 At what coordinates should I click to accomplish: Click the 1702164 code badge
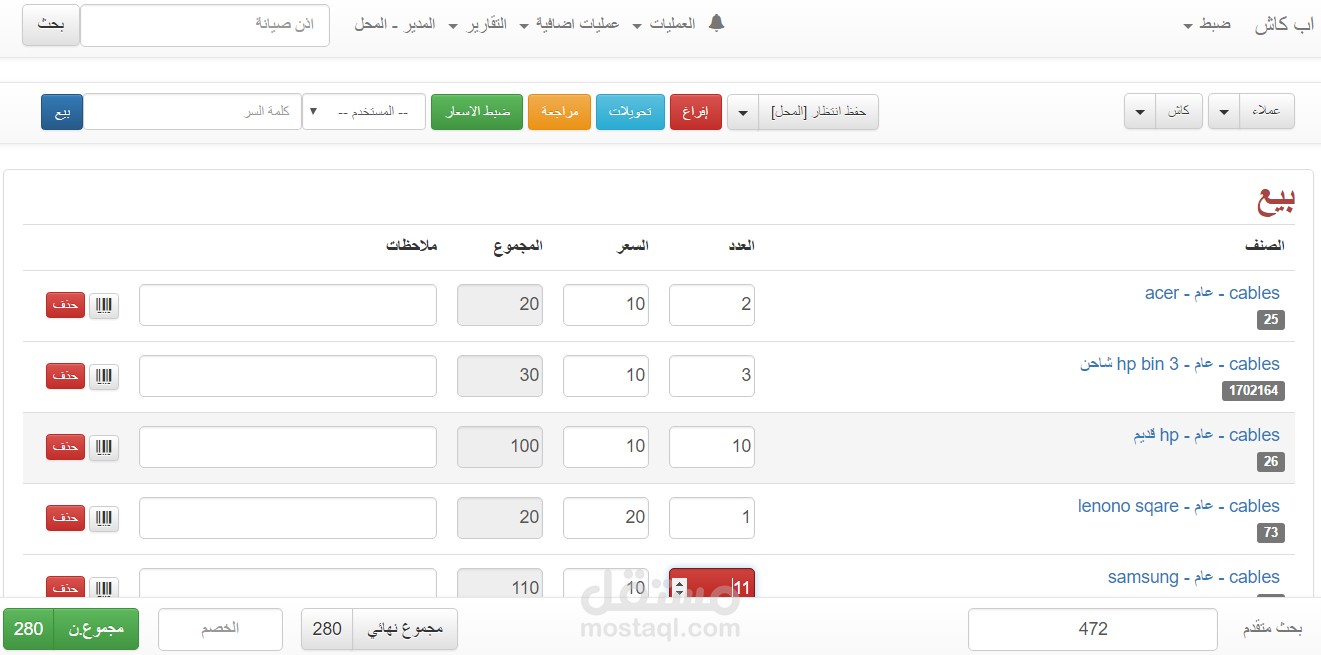[1253, 391]
